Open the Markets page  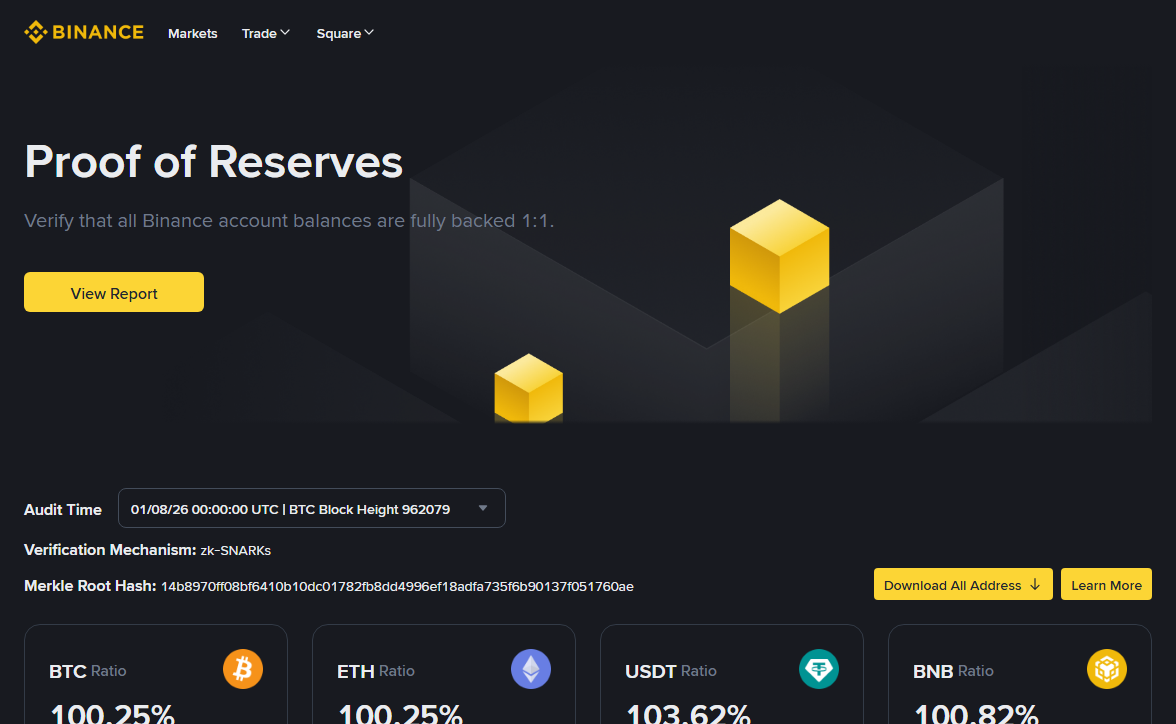193,34
